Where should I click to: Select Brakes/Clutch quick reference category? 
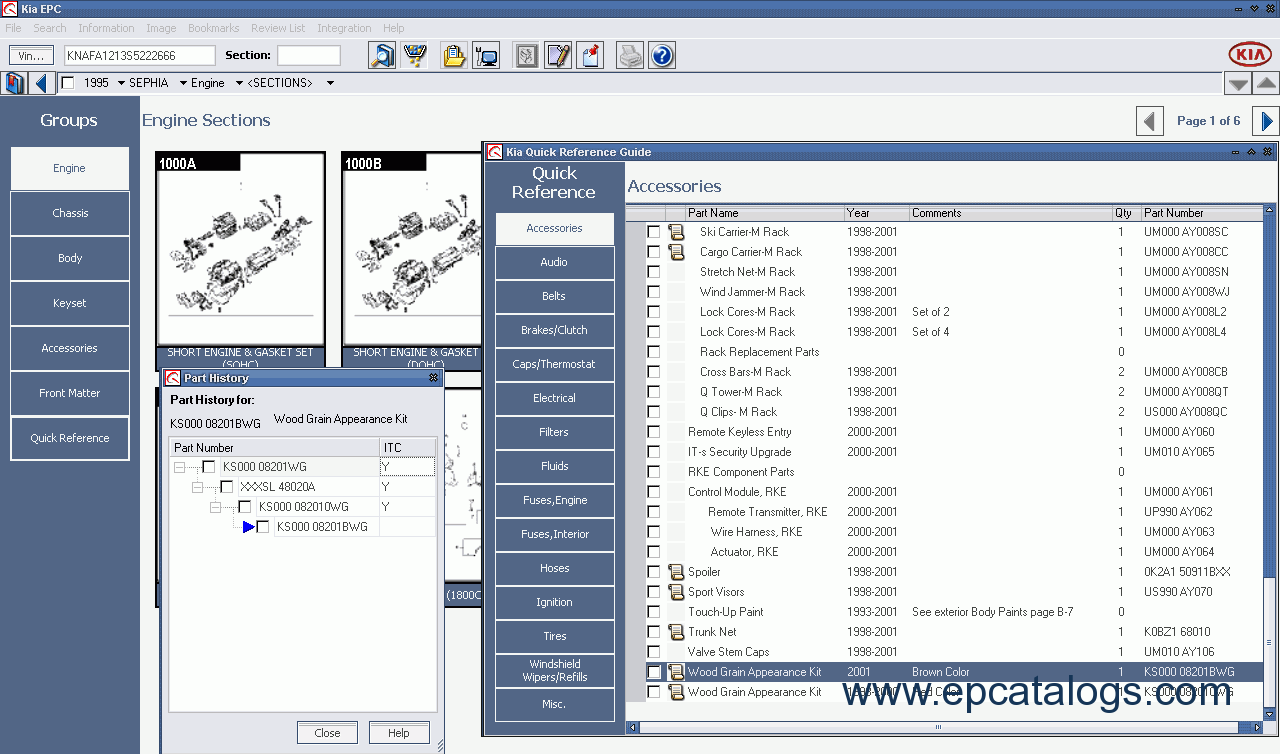coord(554,330)
